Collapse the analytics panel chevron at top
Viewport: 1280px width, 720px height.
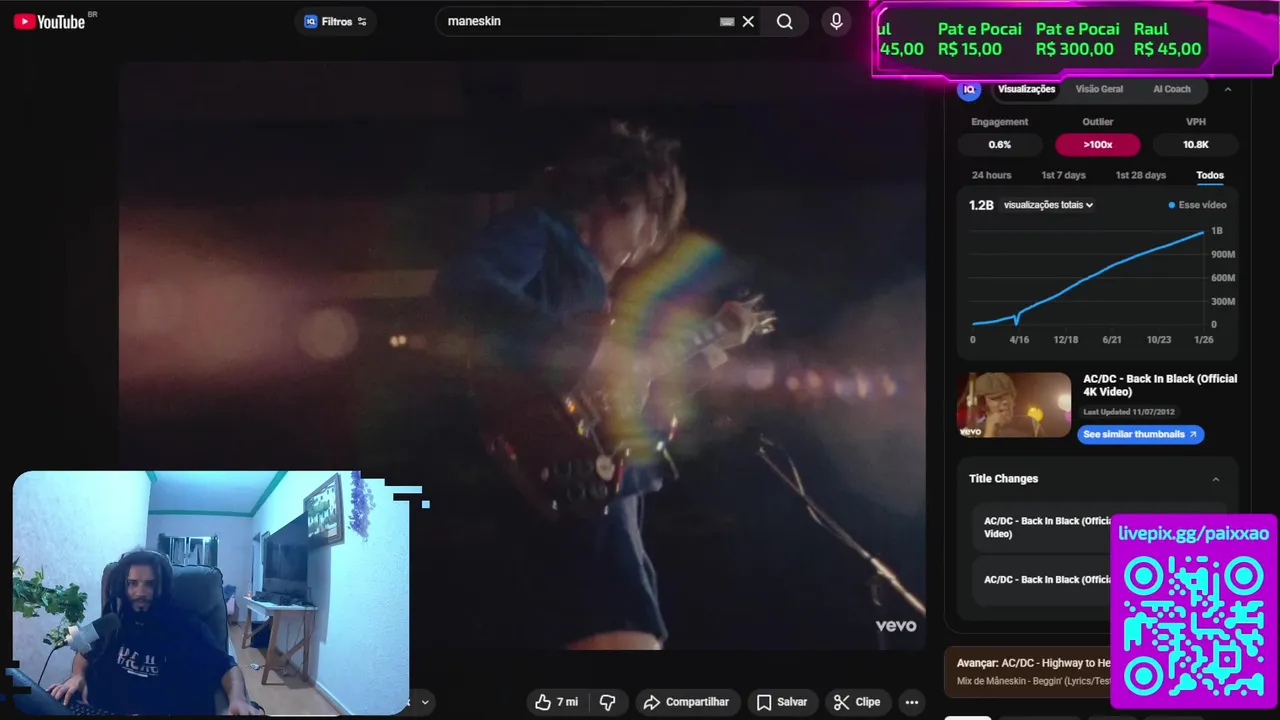1228,89
